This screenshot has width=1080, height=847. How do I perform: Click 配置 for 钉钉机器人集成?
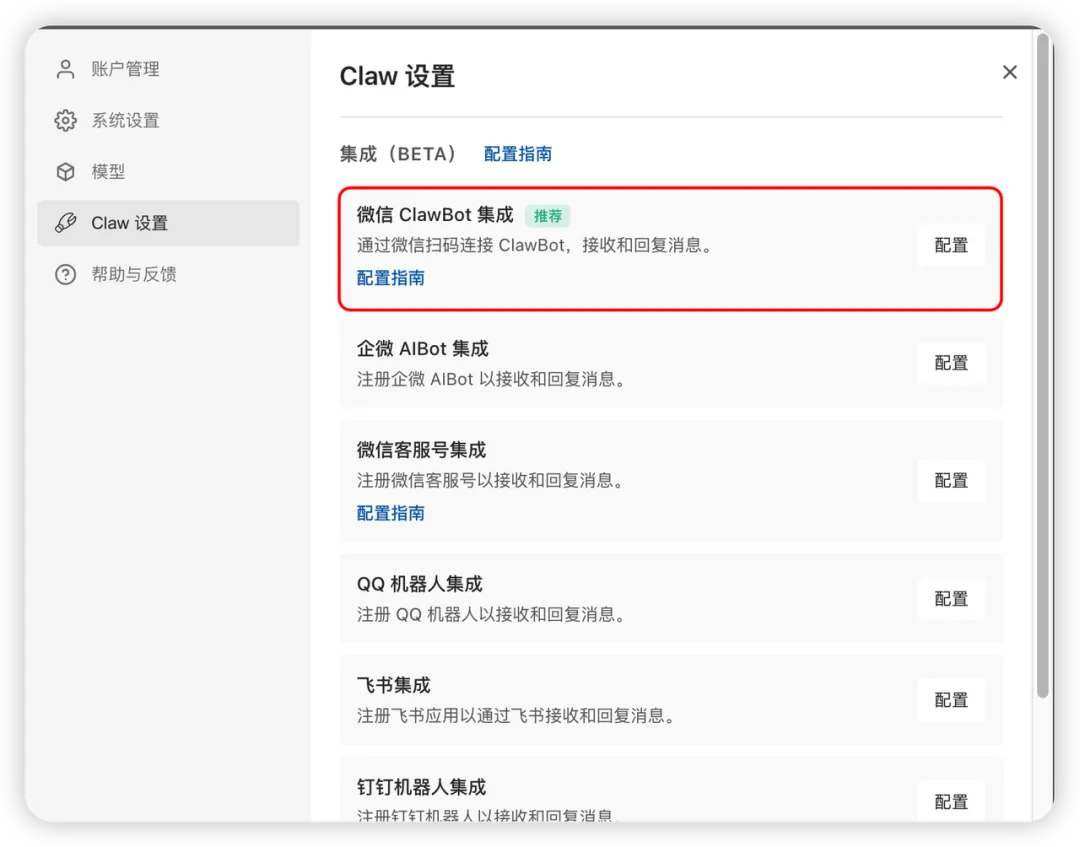point(951,802)
